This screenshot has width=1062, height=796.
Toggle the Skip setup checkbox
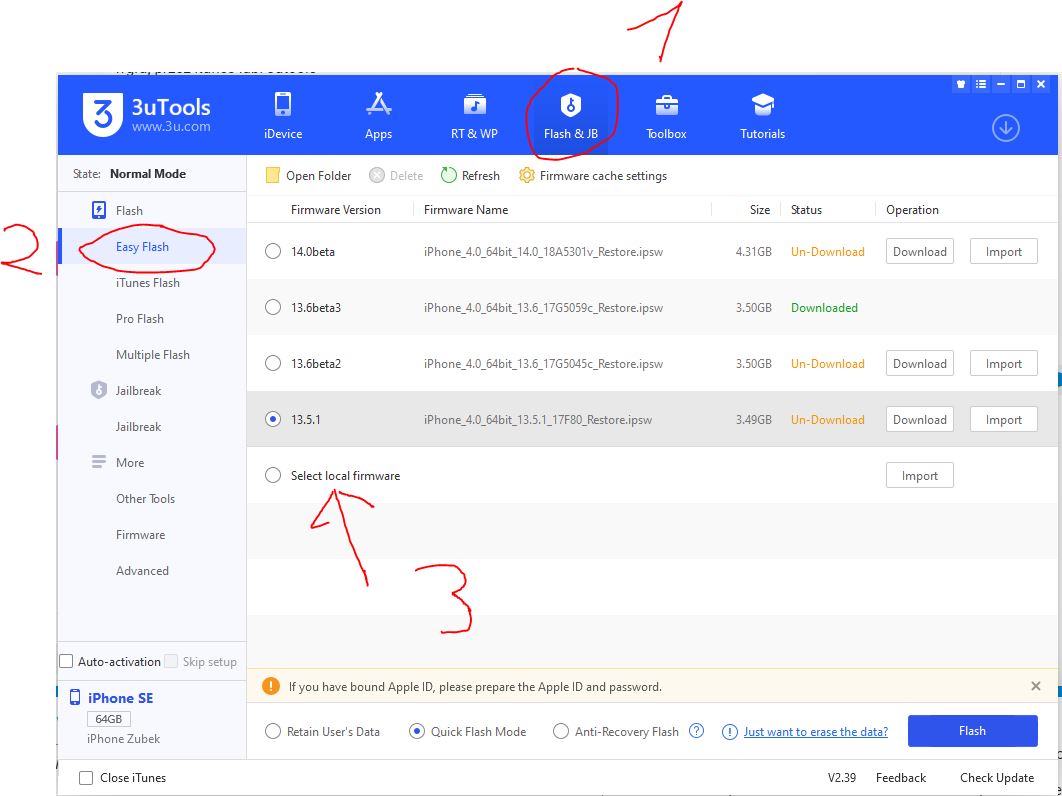tap(171, 661)
